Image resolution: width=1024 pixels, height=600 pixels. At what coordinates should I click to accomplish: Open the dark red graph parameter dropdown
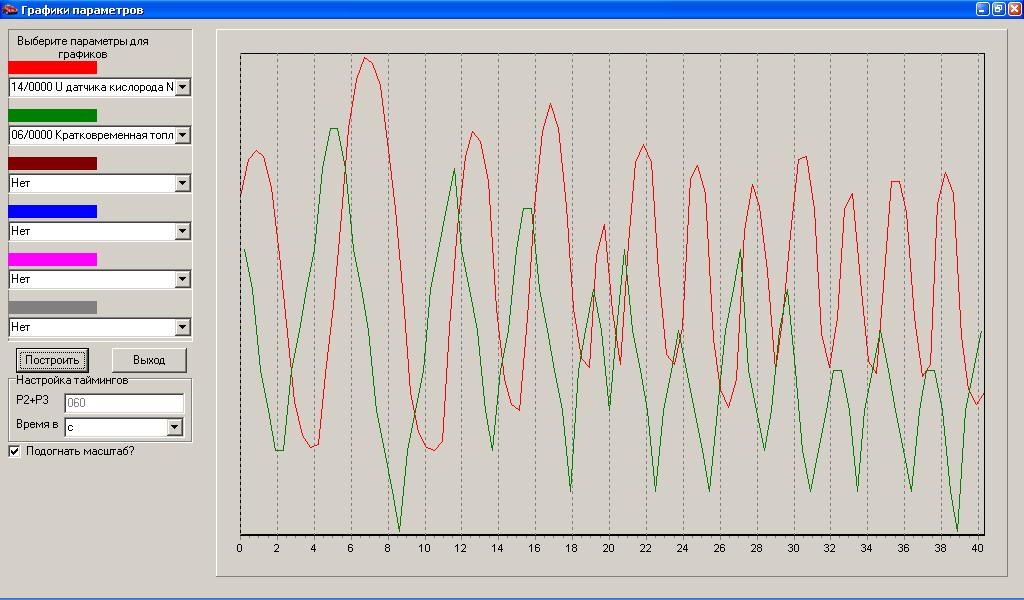point(182,183)
